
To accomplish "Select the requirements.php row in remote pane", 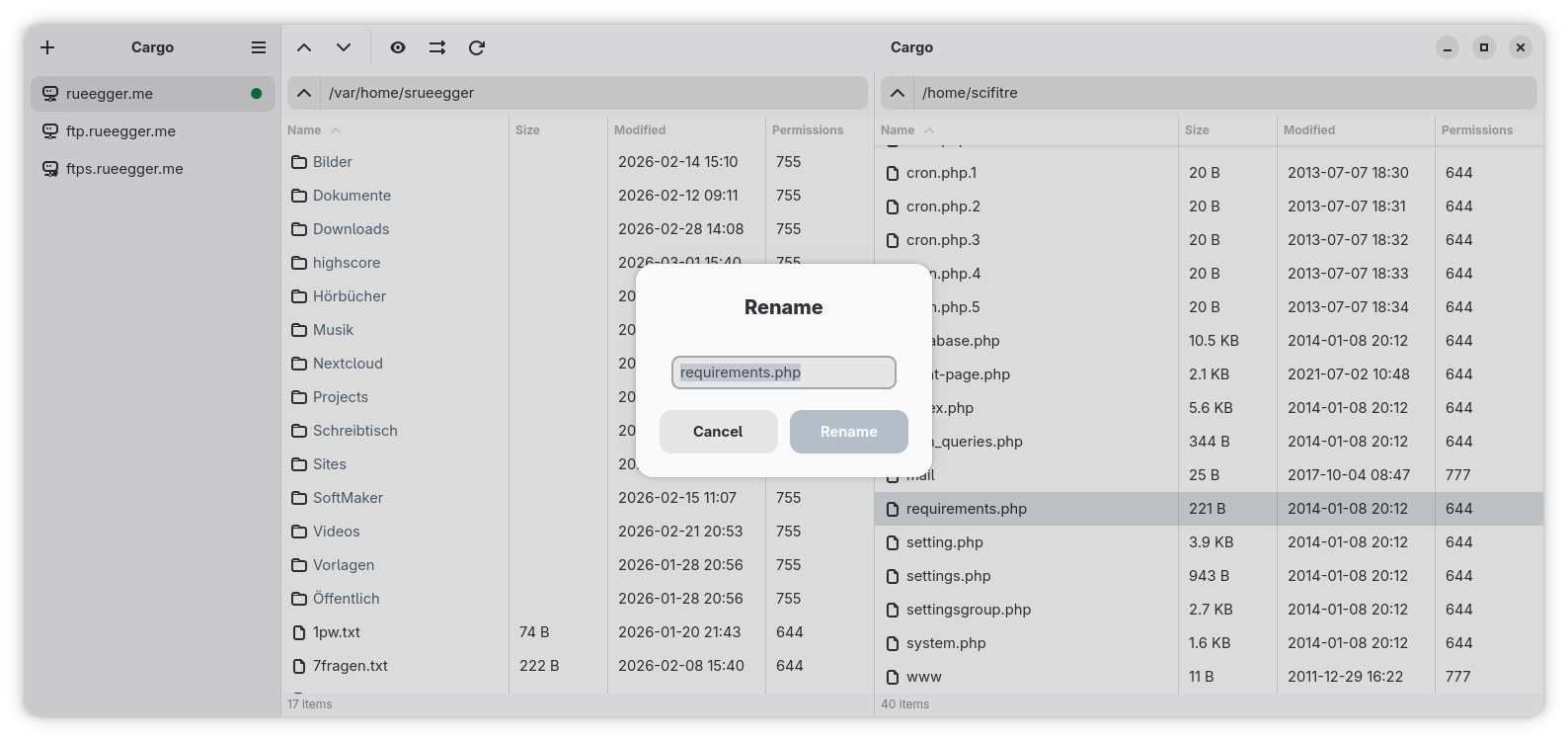I will (x=1209, y=509).
